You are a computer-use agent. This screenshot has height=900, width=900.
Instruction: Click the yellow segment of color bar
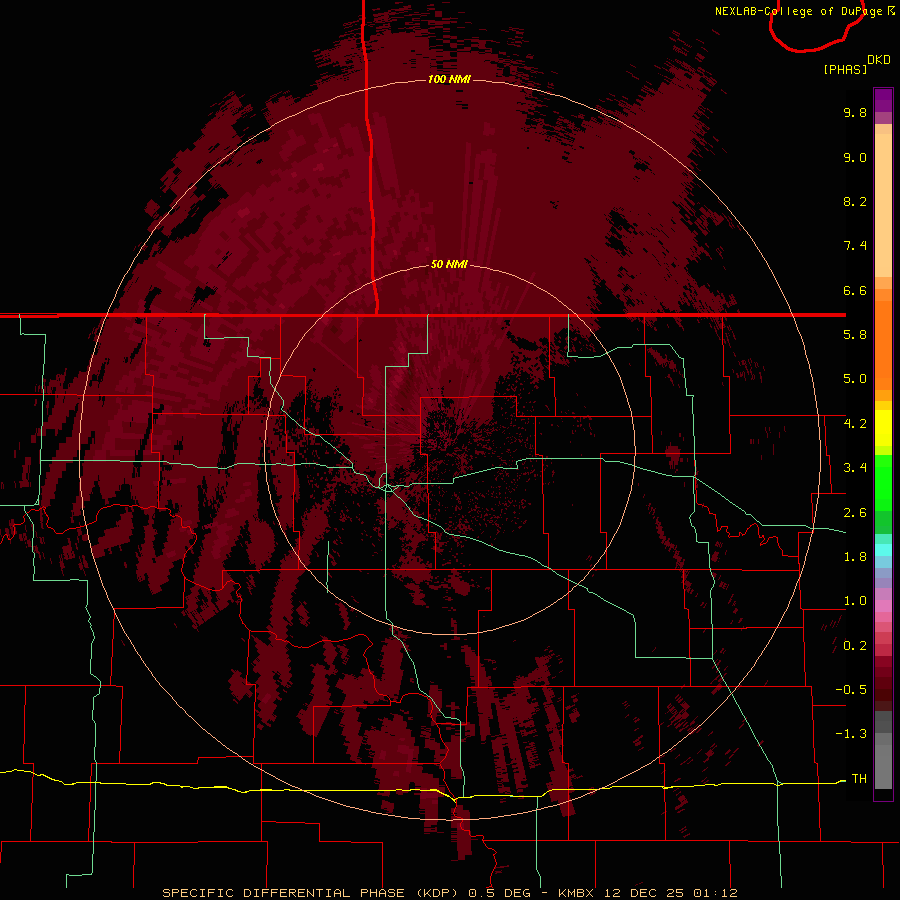[883, 428]
